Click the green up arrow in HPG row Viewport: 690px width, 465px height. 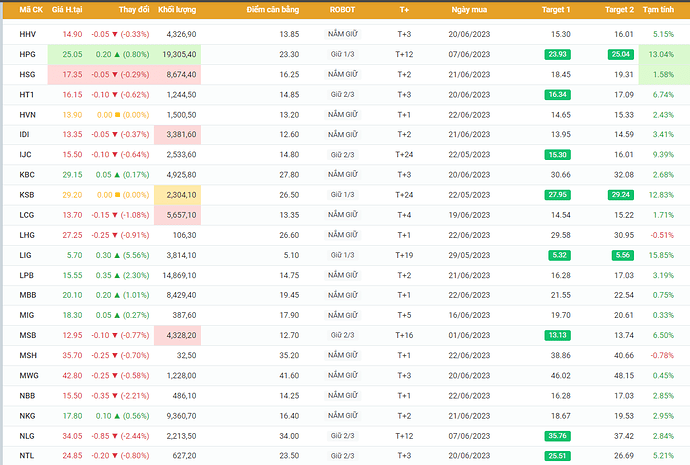pyautogui.click(x=117, y=54)
